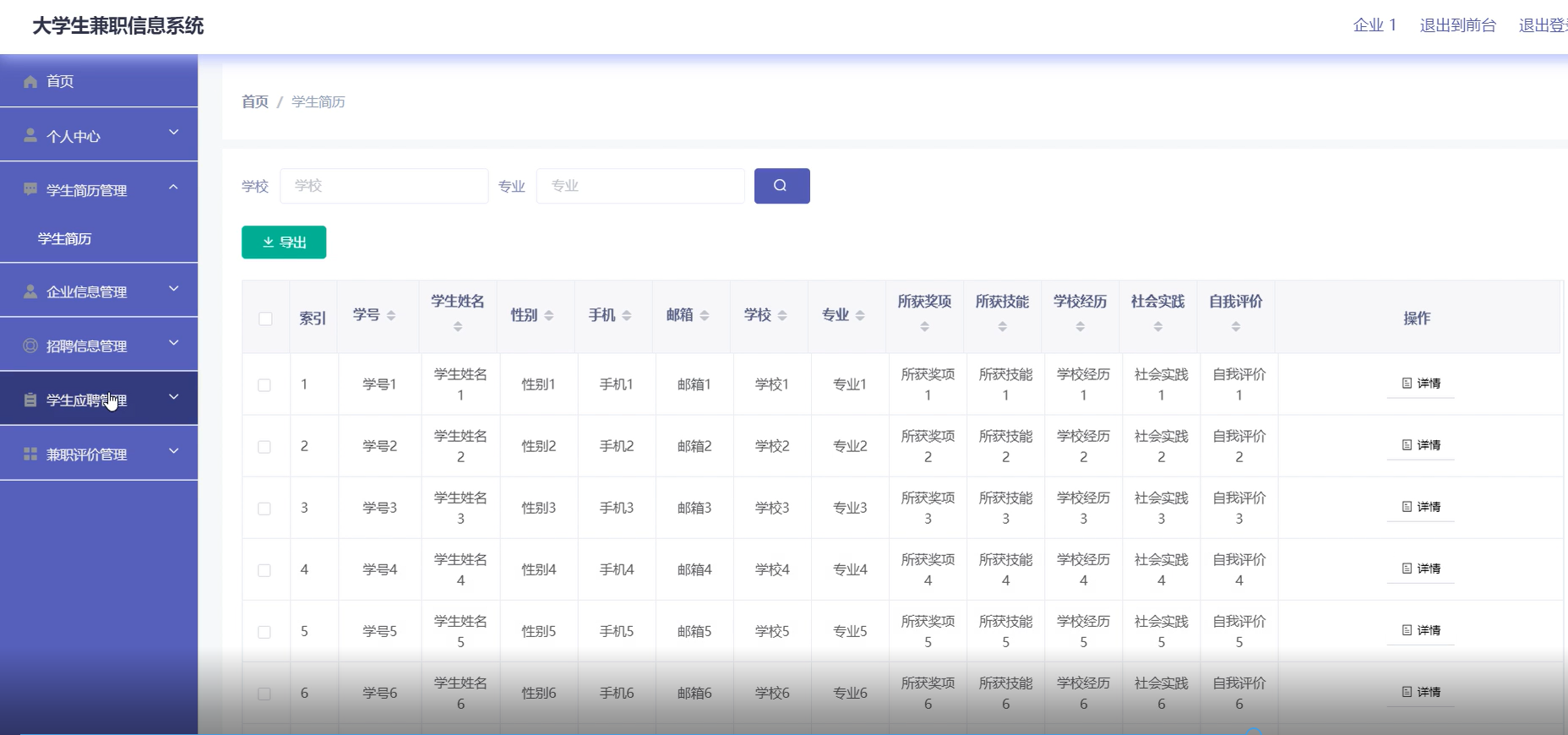1568x735 pixels.
Task: Open 兼职评价管理 in the sidebar
Action: 99,454
